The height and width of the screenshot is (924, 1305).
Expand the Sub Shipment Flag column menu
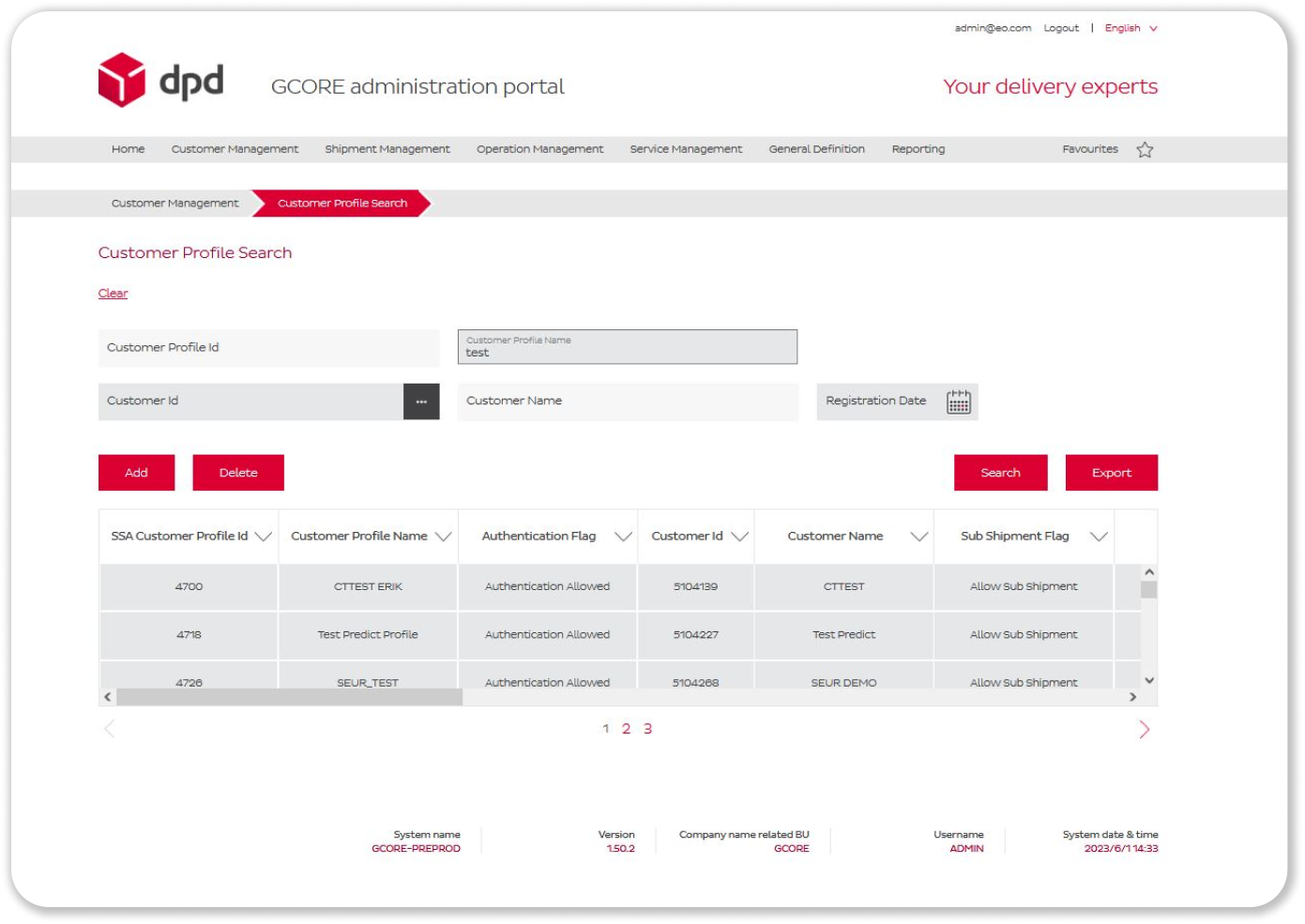(x=1099, y=537)
